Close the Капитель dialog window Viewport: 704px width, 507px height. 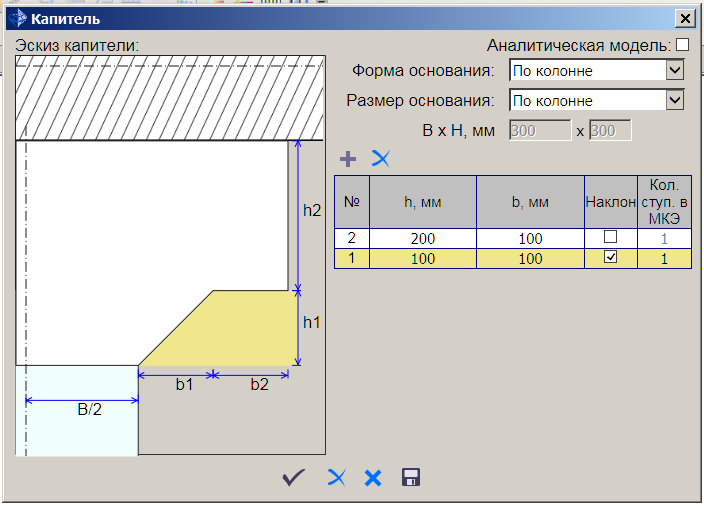pos(685,18)
